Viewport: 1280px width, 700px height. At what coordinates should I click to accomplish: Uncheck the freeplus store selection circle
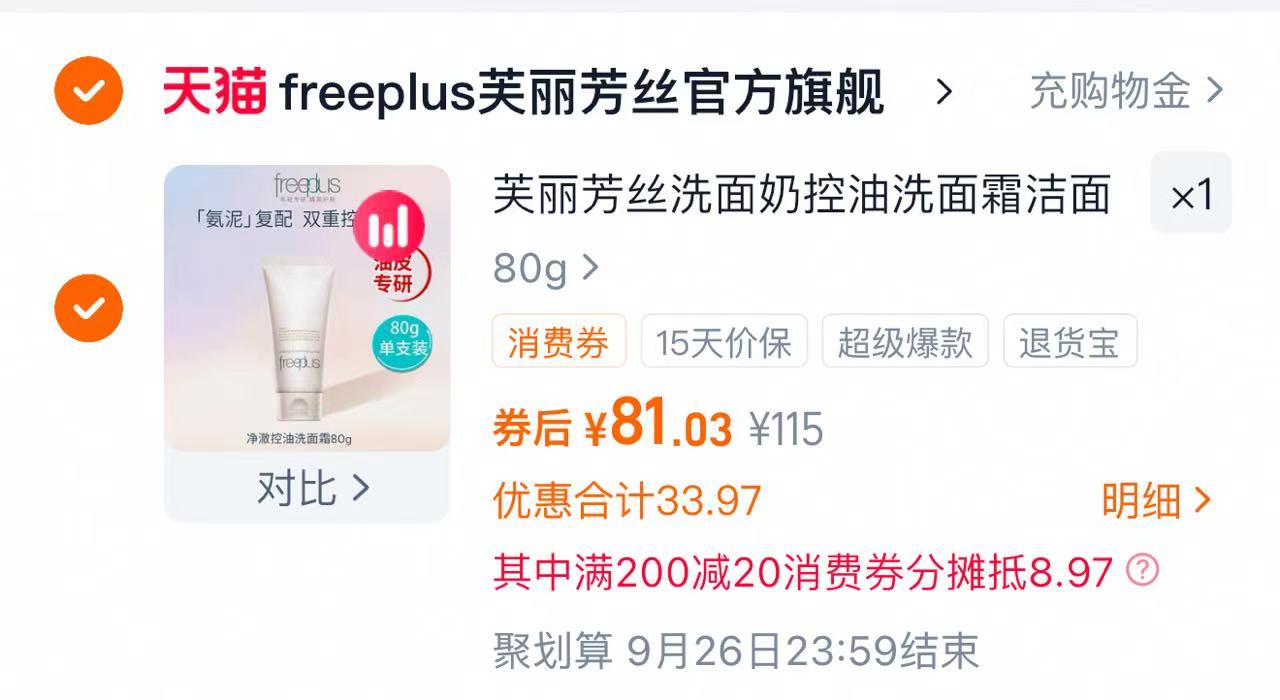89,92
